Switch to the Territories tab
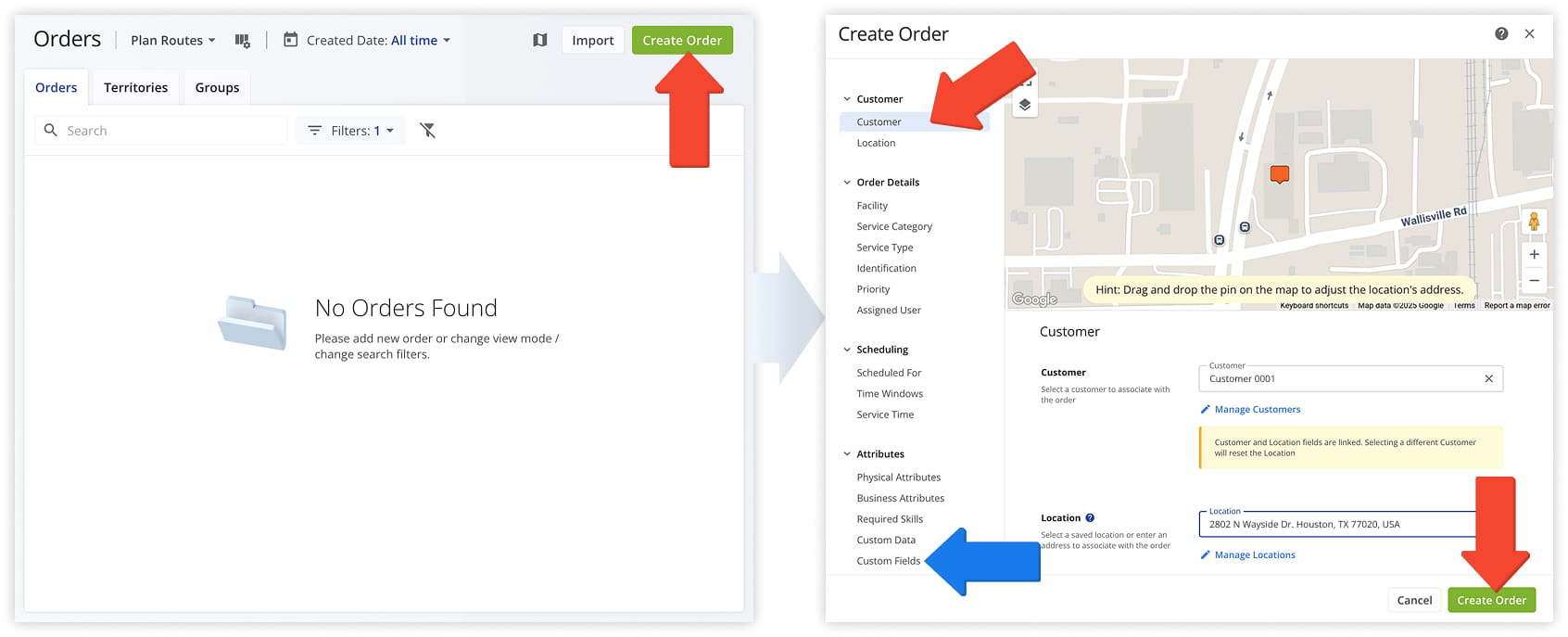Screen dimensions: 1568x637 tap(135, 87)
